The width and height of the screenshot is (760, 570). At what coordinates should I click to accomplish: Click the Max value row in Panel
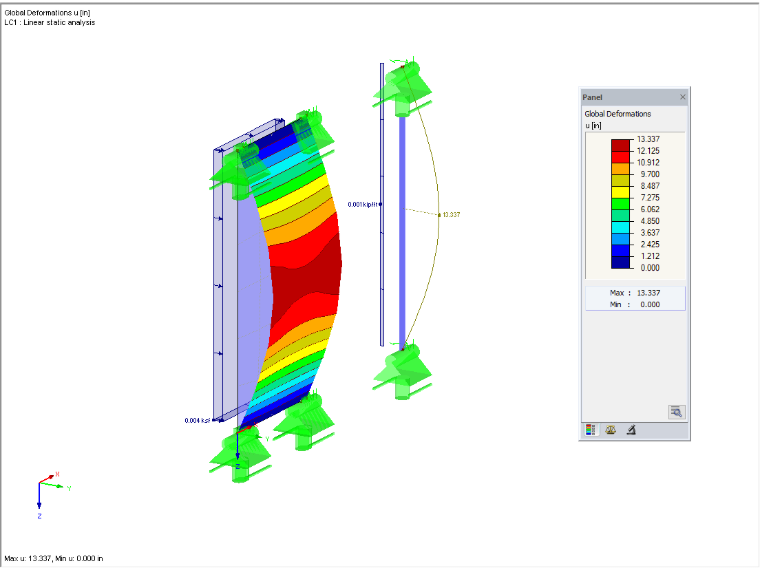[635, 293]
